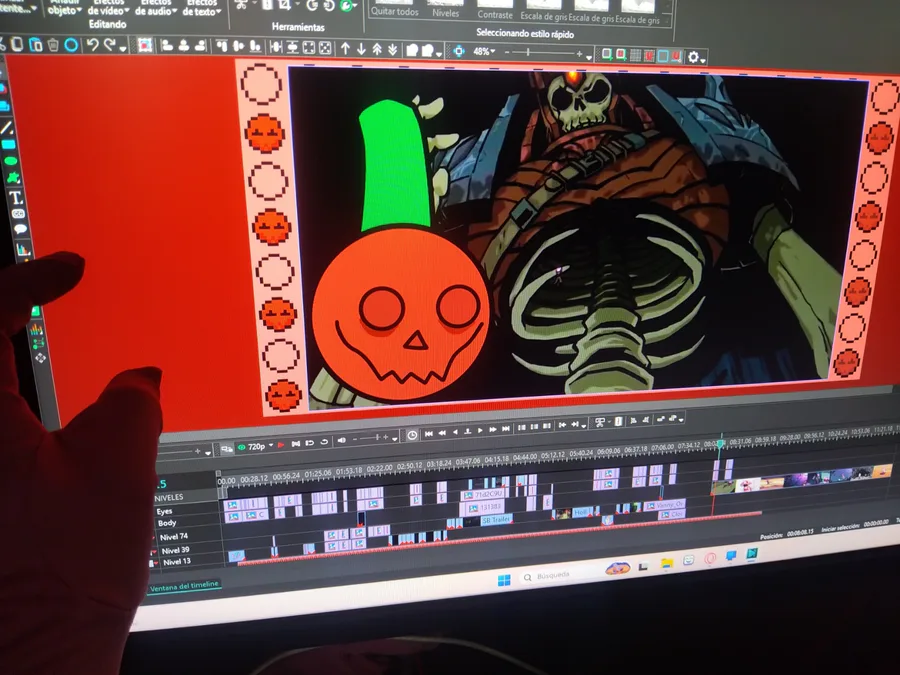The height and width of the screenshot is (675, 900).
Task: Select the Line drawing tool
Action: click(7, 127)
